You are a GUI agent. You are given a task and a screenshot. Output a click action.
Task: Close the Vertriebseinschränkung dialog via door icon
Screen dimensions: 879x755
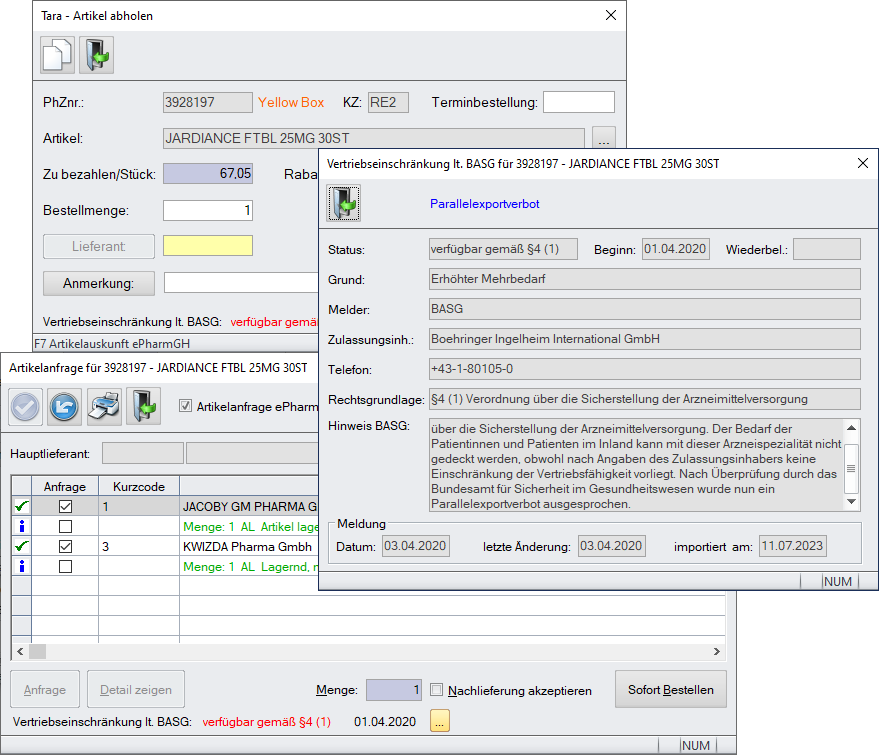pos(345,204)
